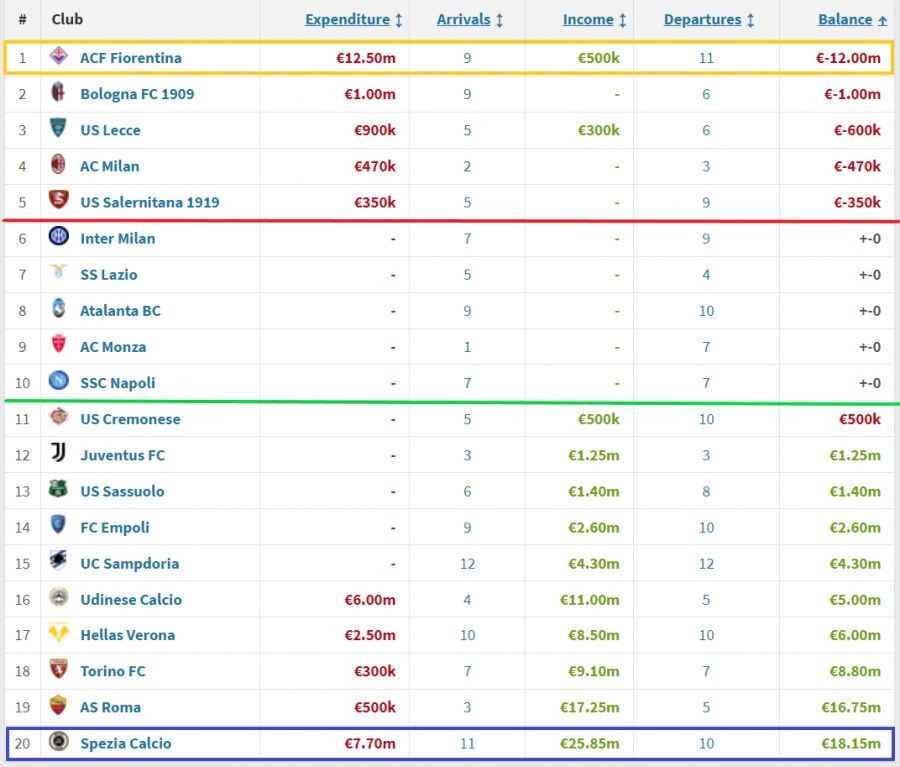Sort table by Balance column header
This screenshot has height=767, width=900.
845,19
